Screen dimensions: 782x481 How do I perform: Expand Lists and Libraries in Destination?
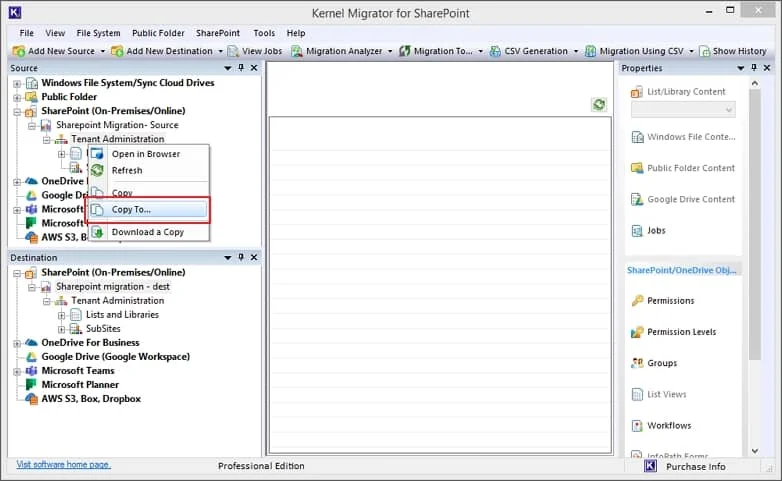pyautogui.click(x=61, y=315)
